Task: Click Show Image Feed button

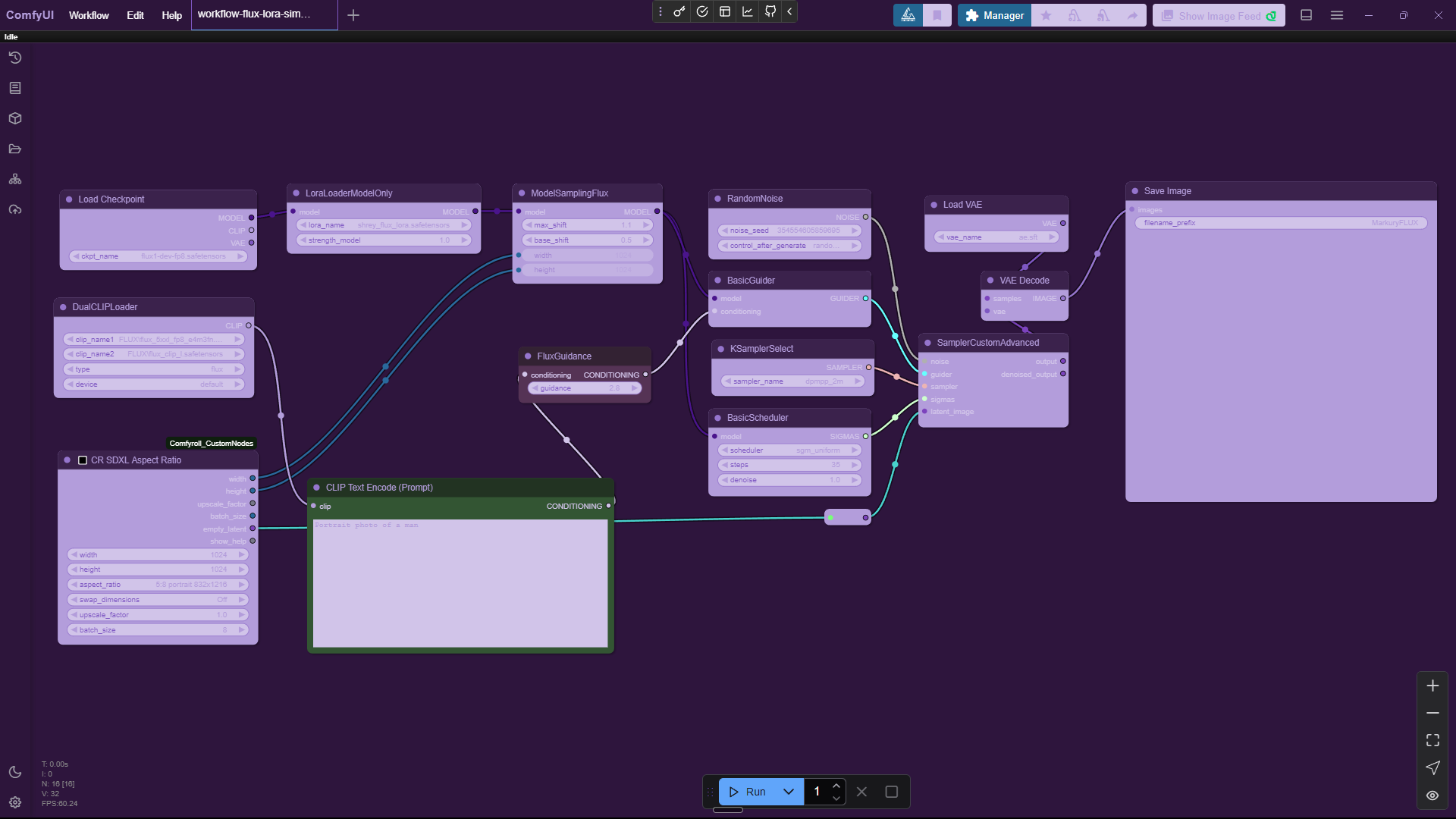Action: click(1219, 16)
